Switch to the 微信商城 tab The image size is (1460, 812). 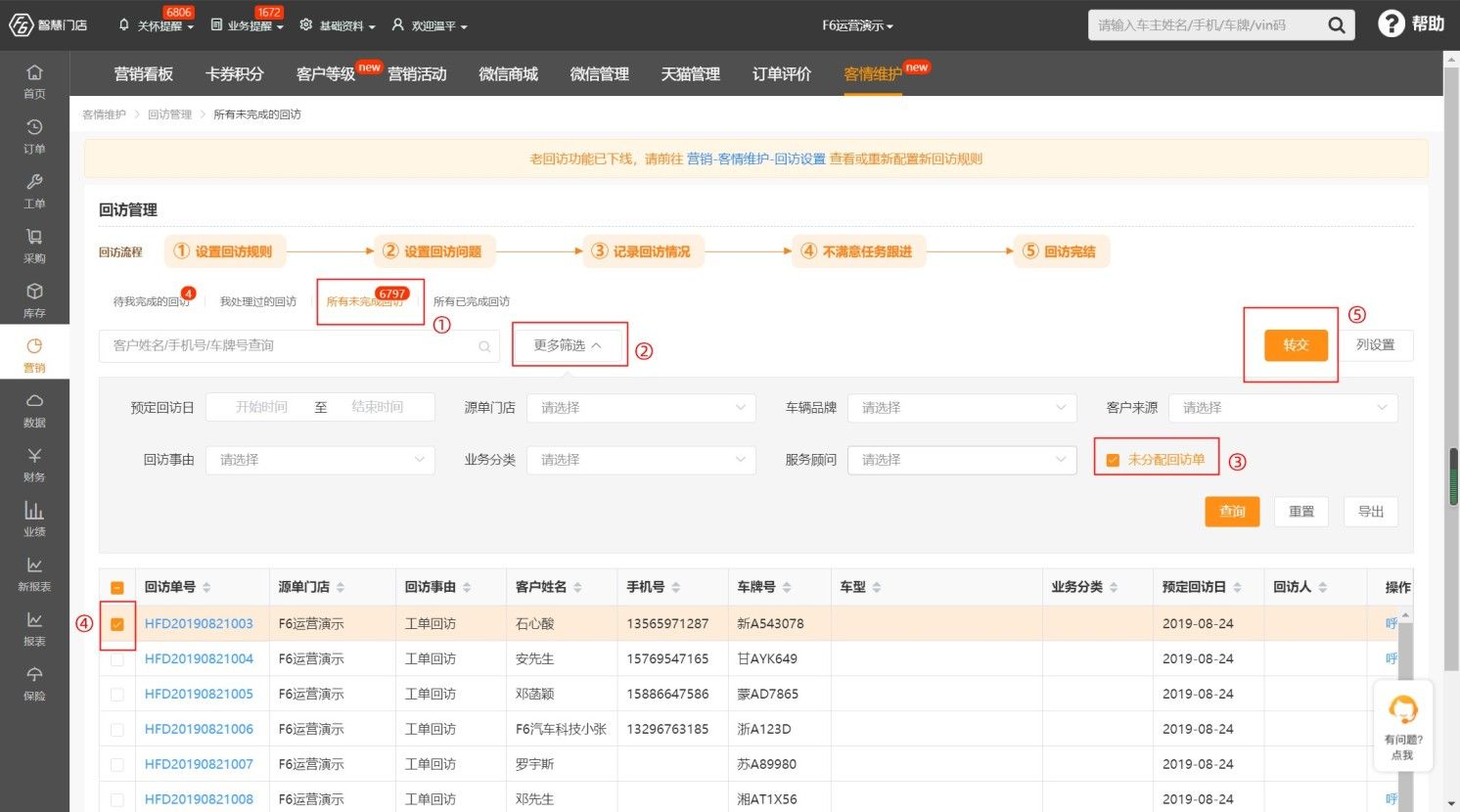(x=508, y=74)
